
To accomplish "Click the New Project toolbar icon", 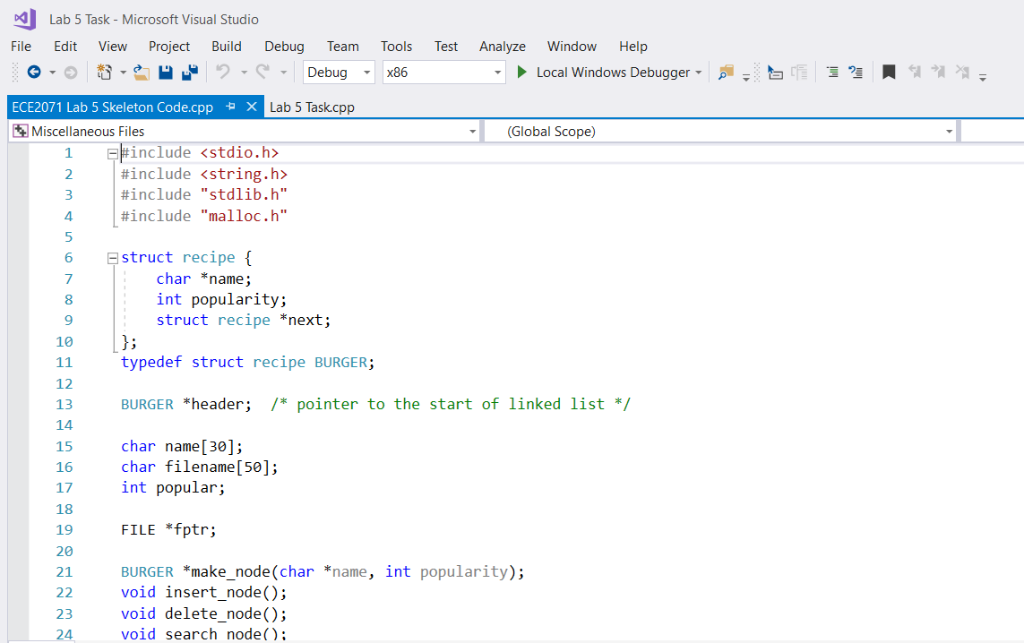I will point(104,72).
